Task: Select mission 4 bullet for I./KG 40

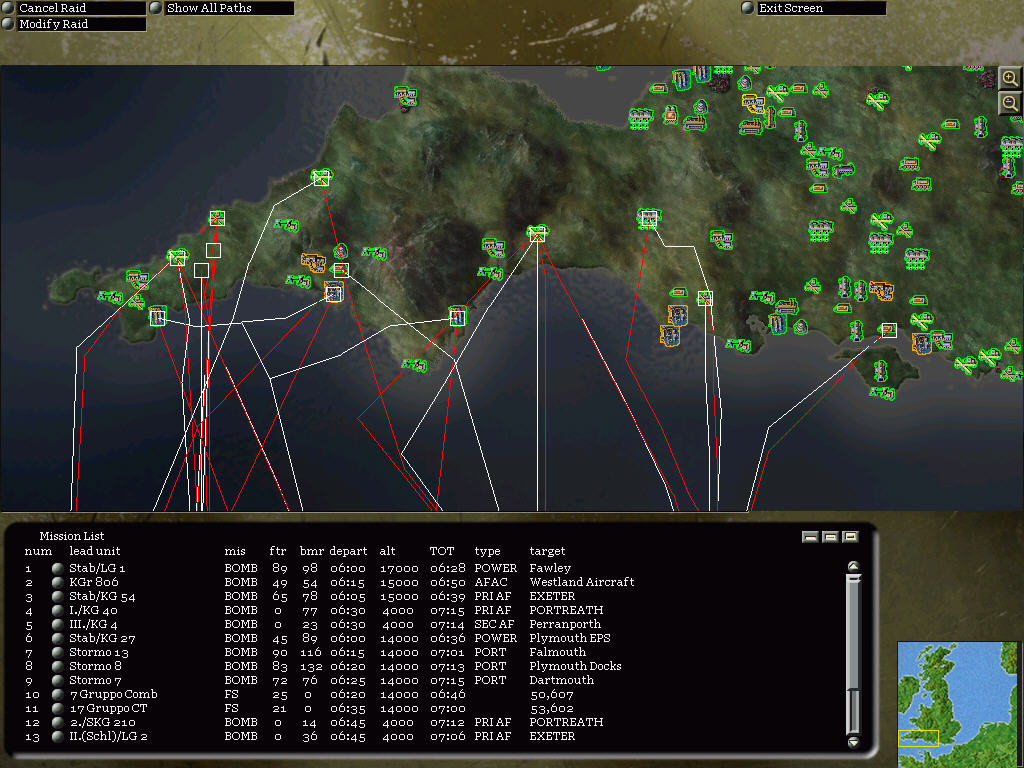Action: tap(57, 610)
